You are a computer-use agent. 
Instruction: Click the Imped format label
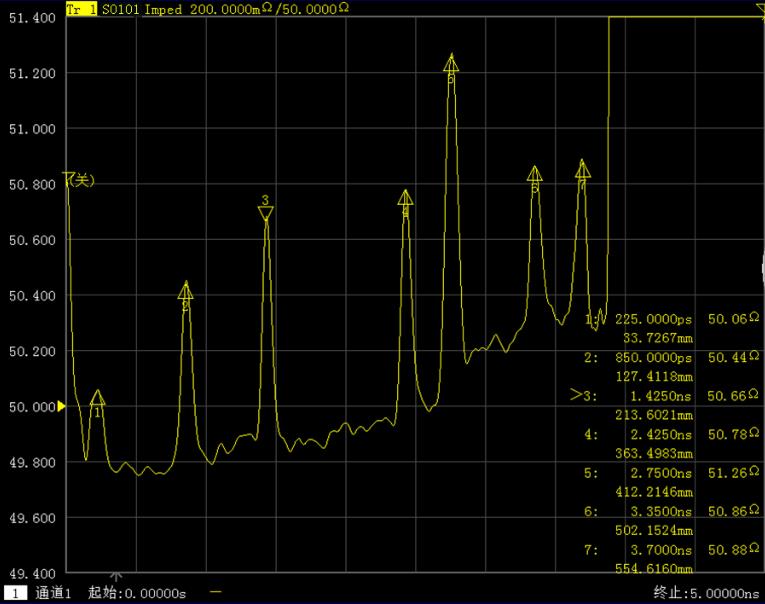(164, 8)
